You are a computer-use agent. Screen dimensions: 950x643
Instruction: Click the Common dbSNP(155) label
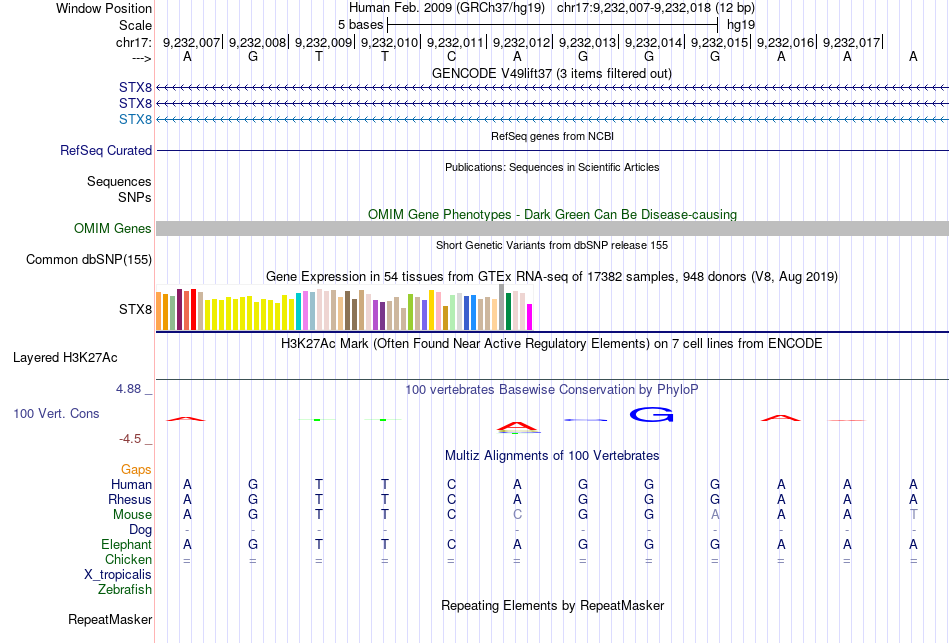[89, 259]
